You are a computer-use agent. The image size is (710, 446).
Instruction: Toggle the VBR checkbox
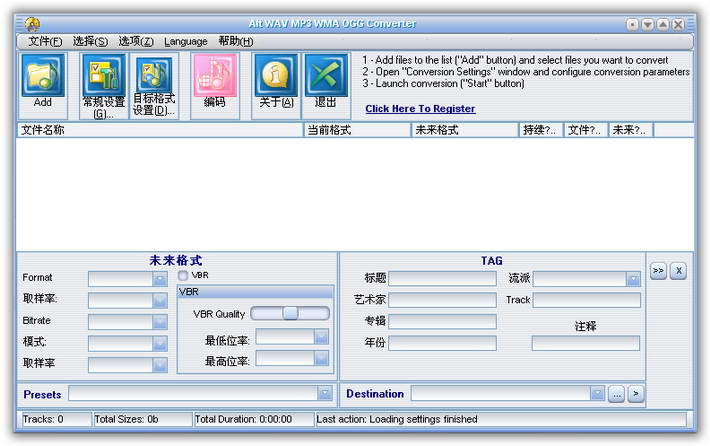point(183,275)
